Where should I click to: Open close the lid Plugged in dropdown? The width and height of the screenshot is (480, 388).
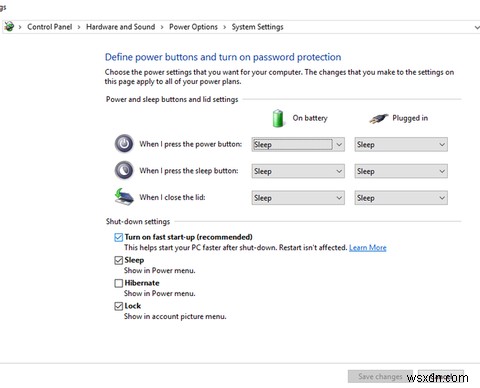(x=401, y=198)
